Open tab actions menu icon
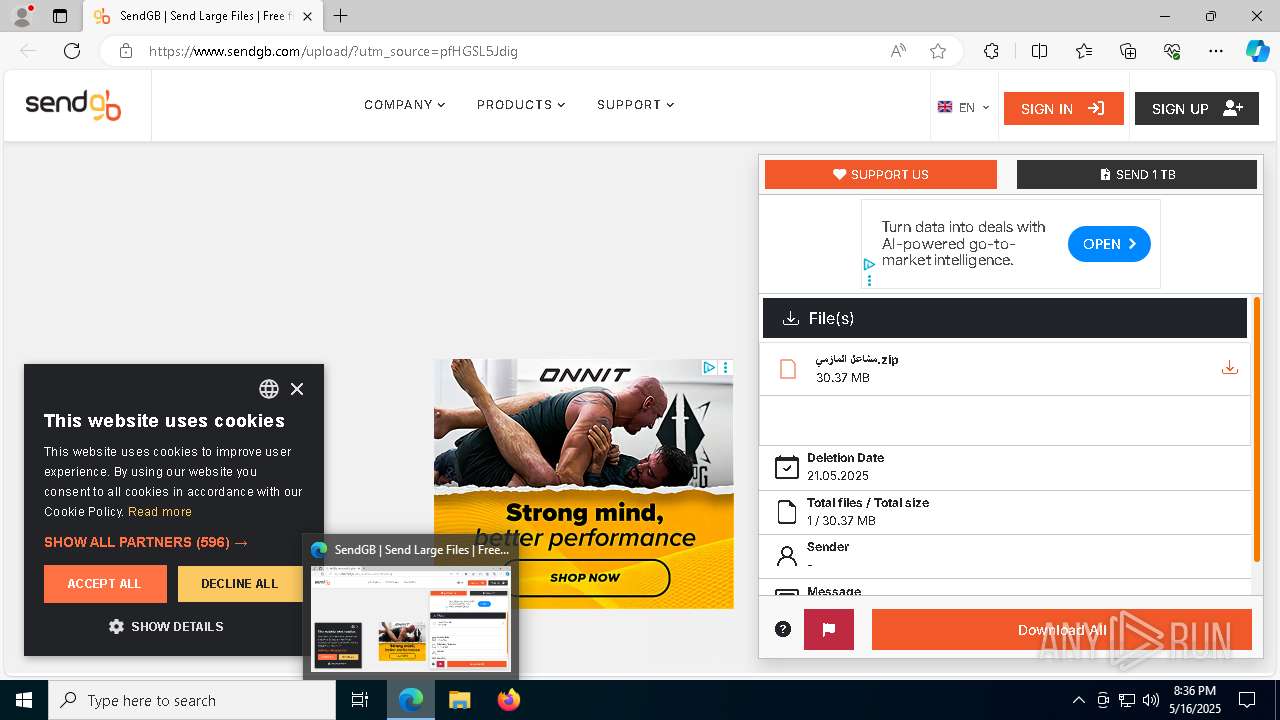1280x720 pixels. pos(60,16)
